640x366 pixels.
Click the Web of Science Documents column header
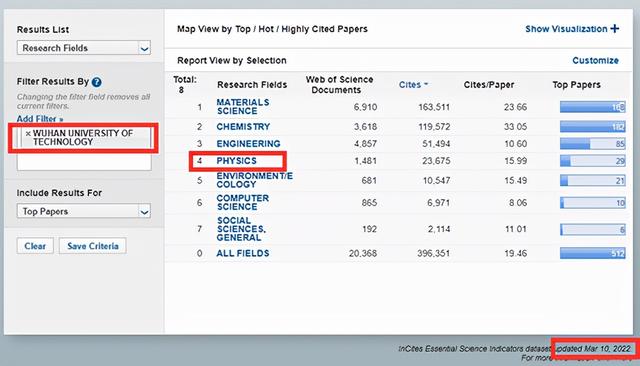click(x=339, y=84)
